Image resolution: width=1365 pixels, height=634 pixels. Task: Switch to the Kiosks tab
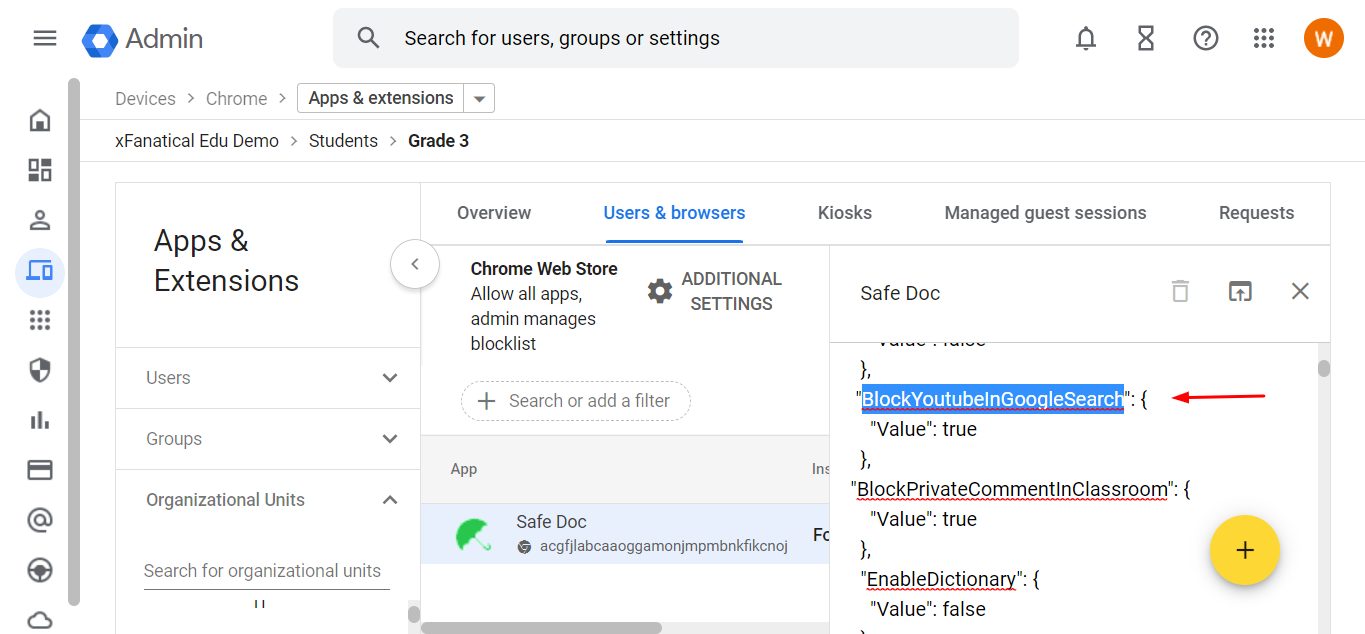[x=844, y=212]
